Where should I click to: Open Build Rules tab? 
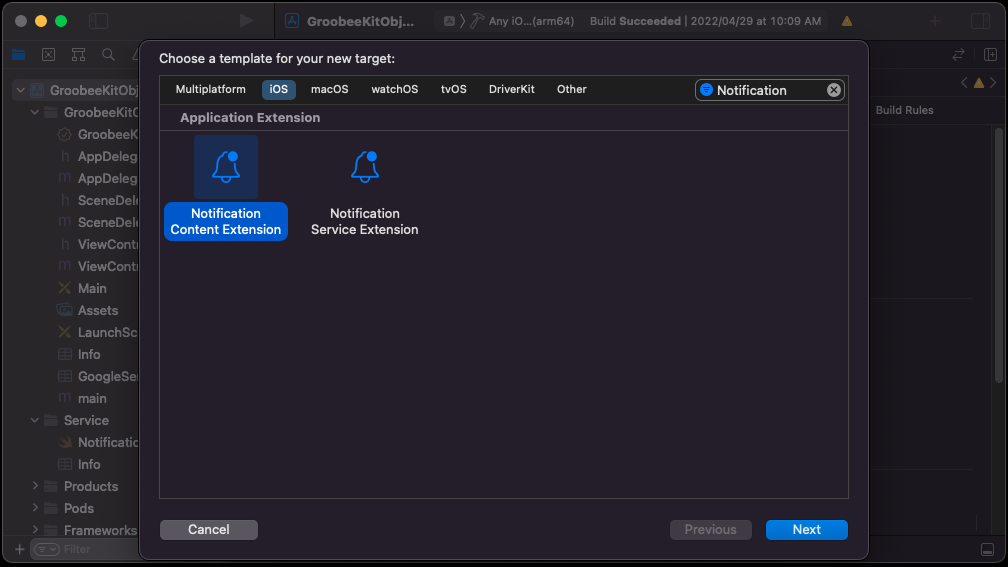pos(904,110)
